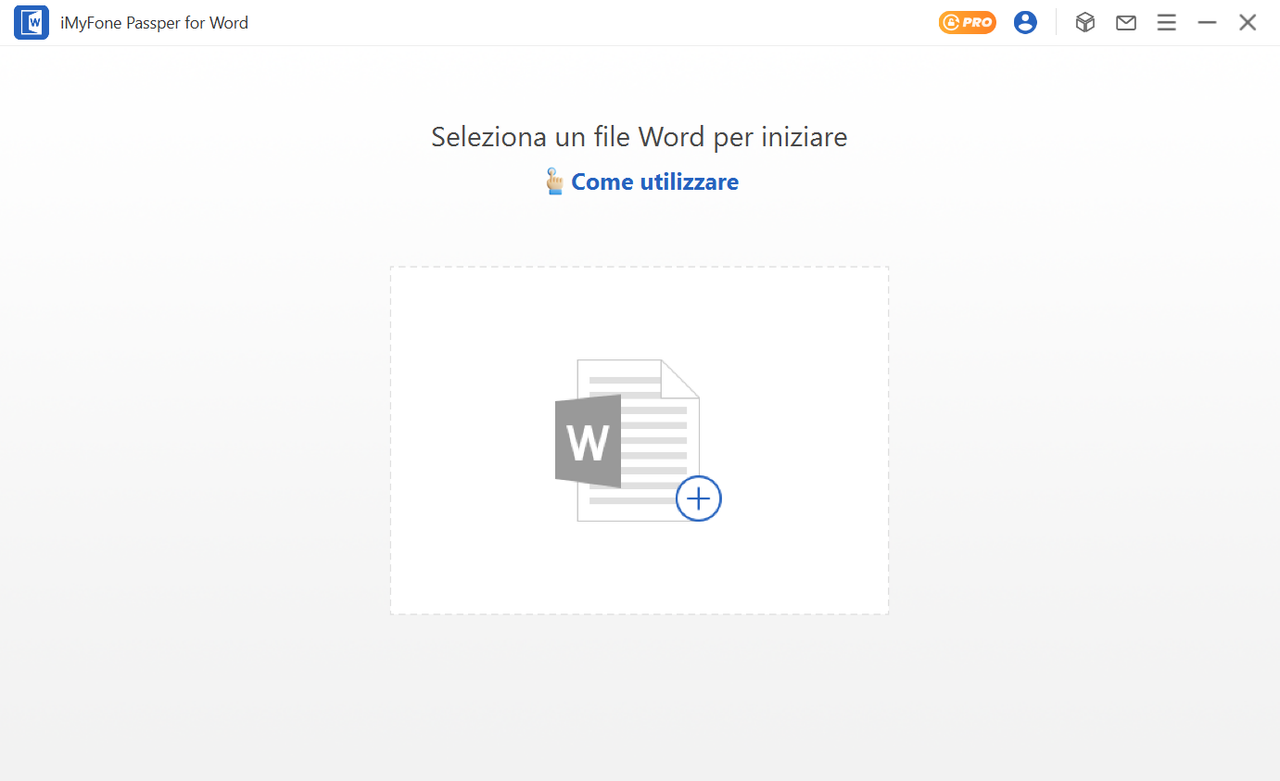Access settings through the menu icon
This screenshot has width=1280, height=781.
tap(1166, 22)
